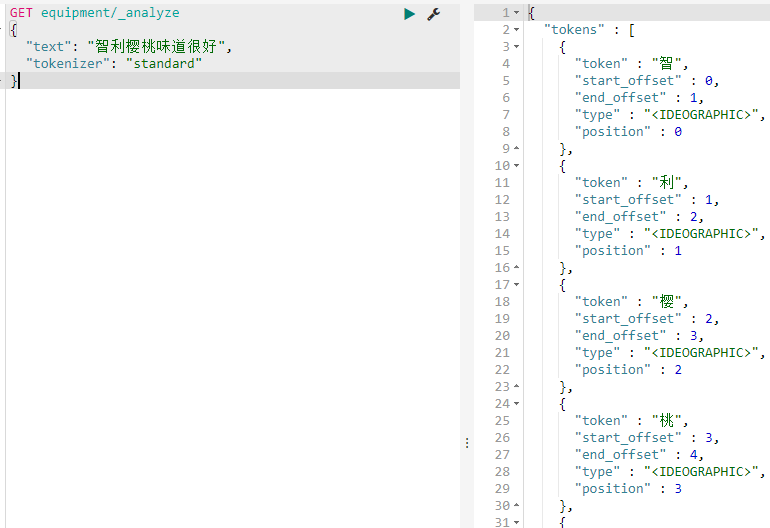Click end_offset value 2 on line 13
This screenshot has height=528, width=770.
coord(693,217)
